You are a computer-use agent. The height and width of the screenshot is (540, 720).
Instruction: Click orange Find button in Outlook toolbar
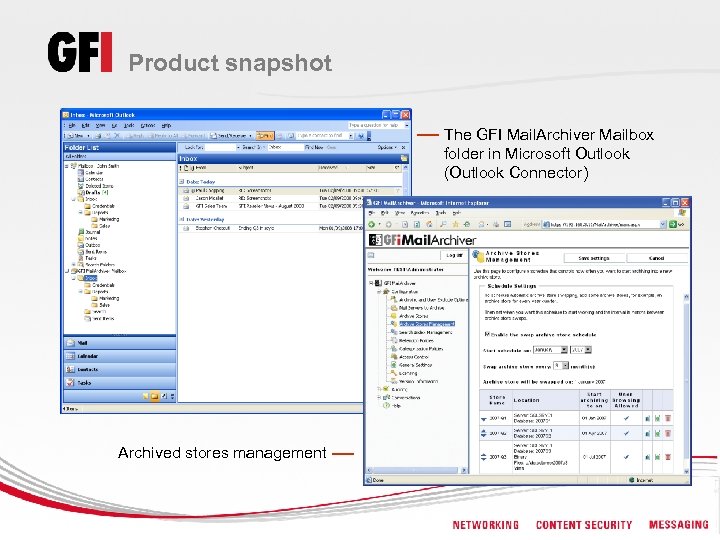pyautogui.click(x=264, y=136)
